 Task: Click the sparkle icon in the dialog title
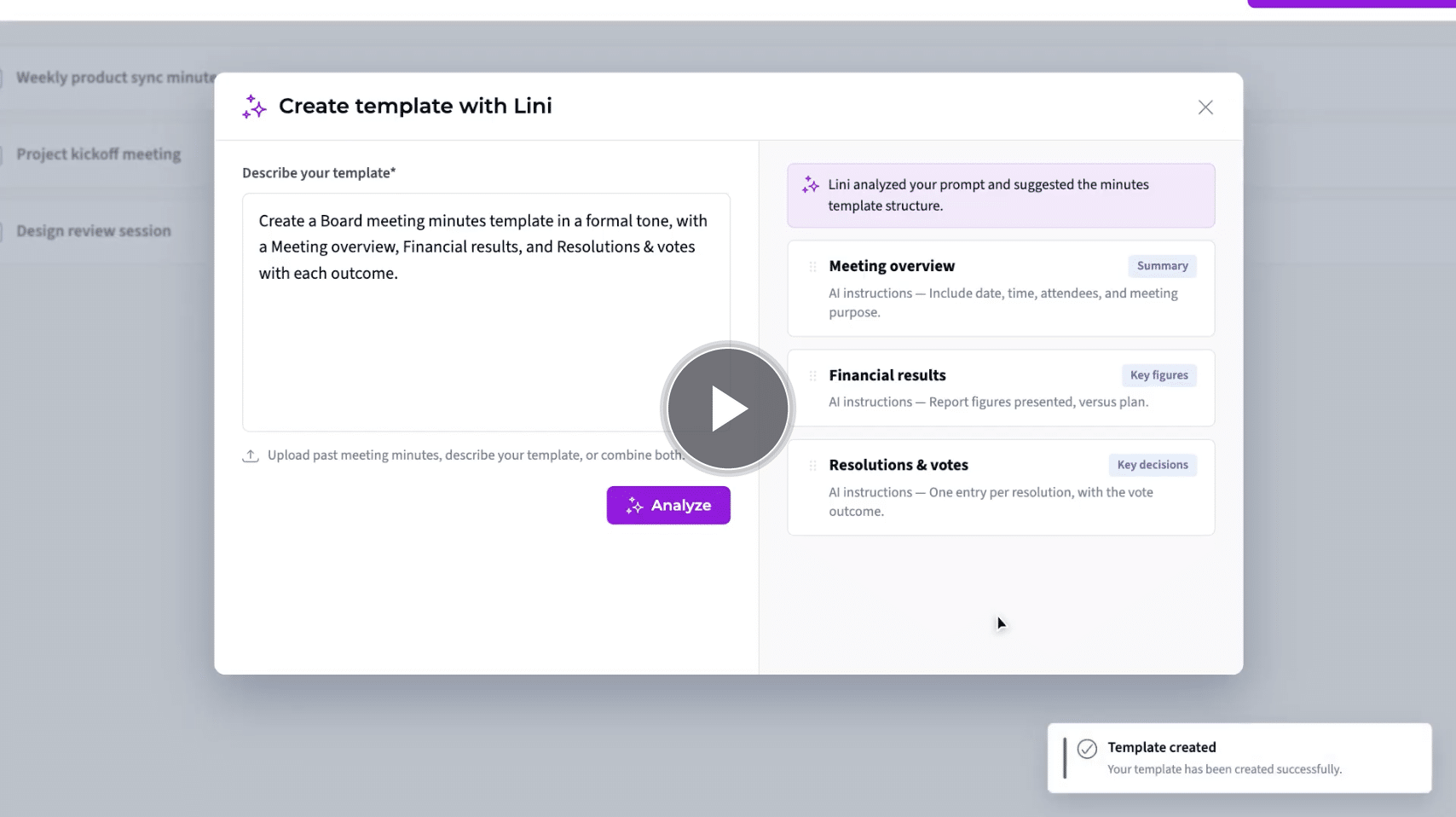(254, 107)
